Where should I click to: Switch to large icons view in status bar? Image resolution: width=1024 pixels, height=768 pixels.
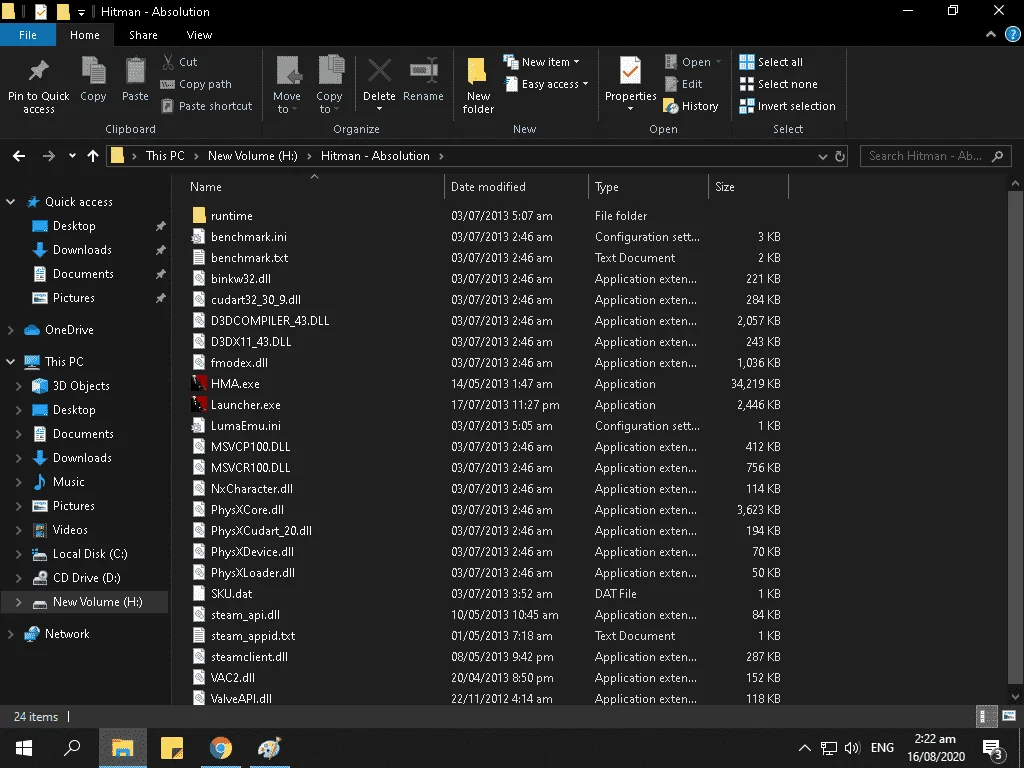pyautogui.click(x=1008, y=716)
